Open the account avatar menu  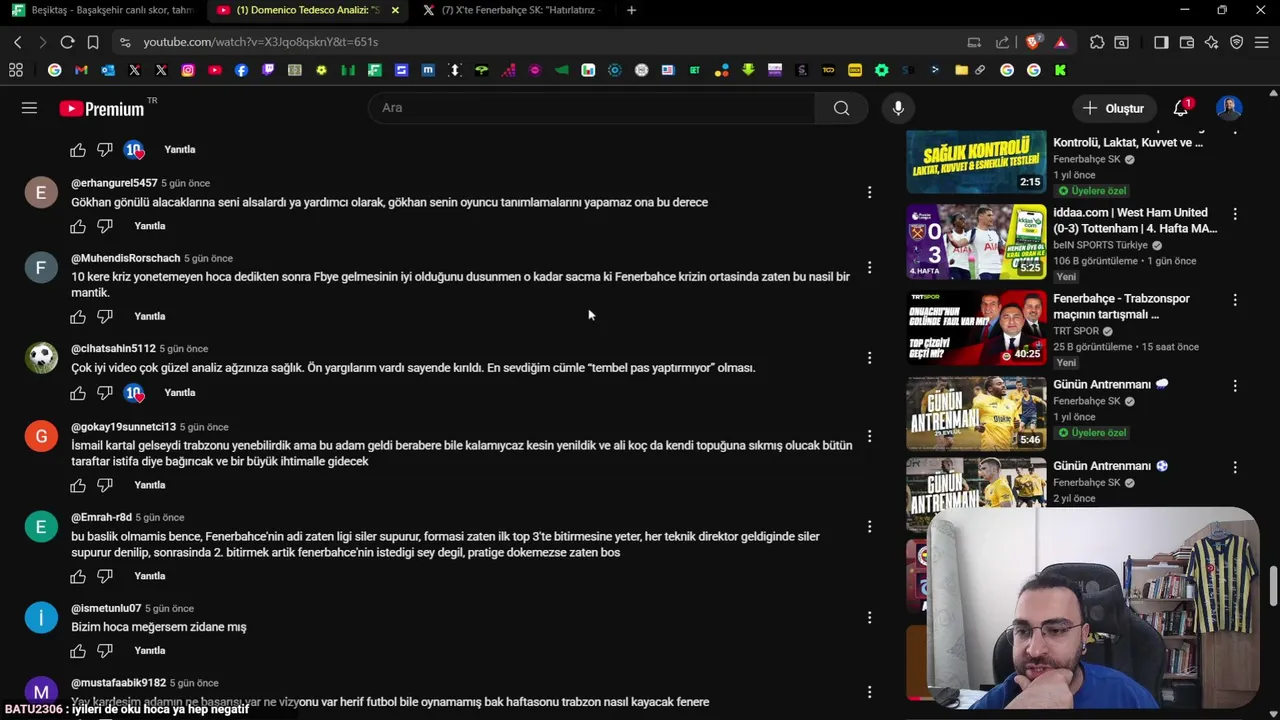[x=1229, y=108]
